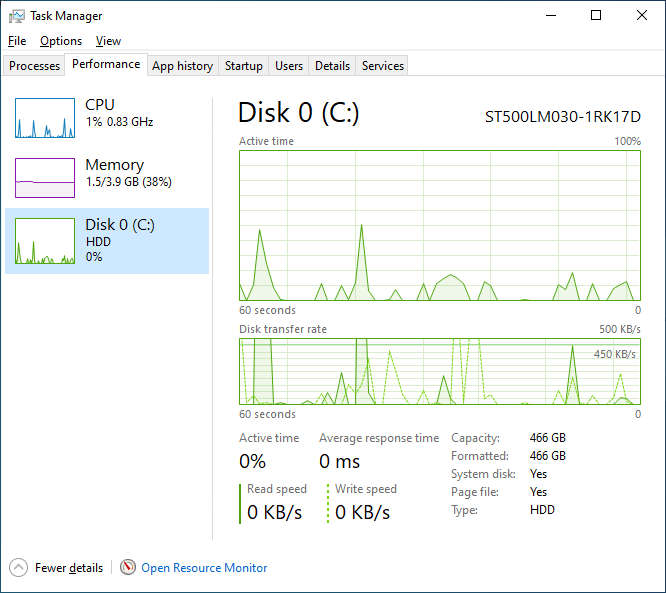Open the Services tab

383,66
